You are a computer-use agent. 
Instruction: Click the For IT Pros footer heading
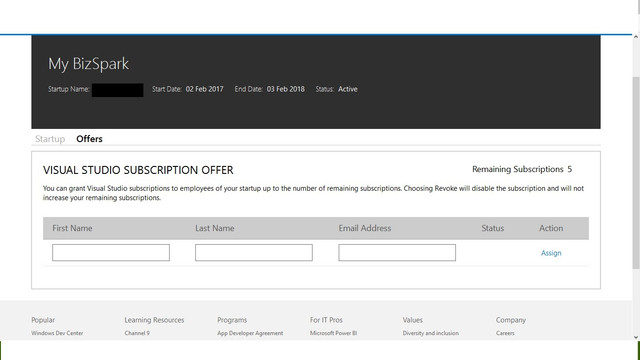pyautogui.click(x=326, y=320)
